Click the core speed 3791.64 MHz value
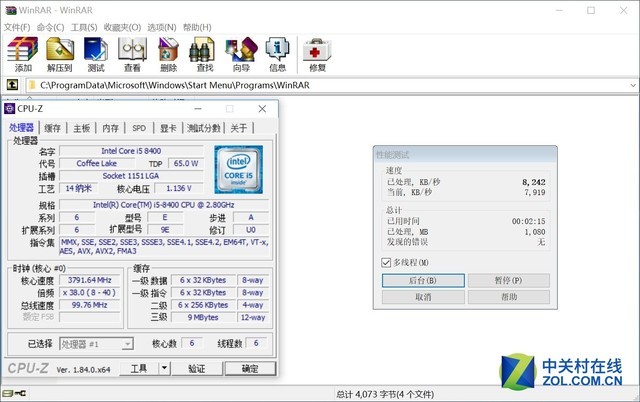 [x=89, y=280]
